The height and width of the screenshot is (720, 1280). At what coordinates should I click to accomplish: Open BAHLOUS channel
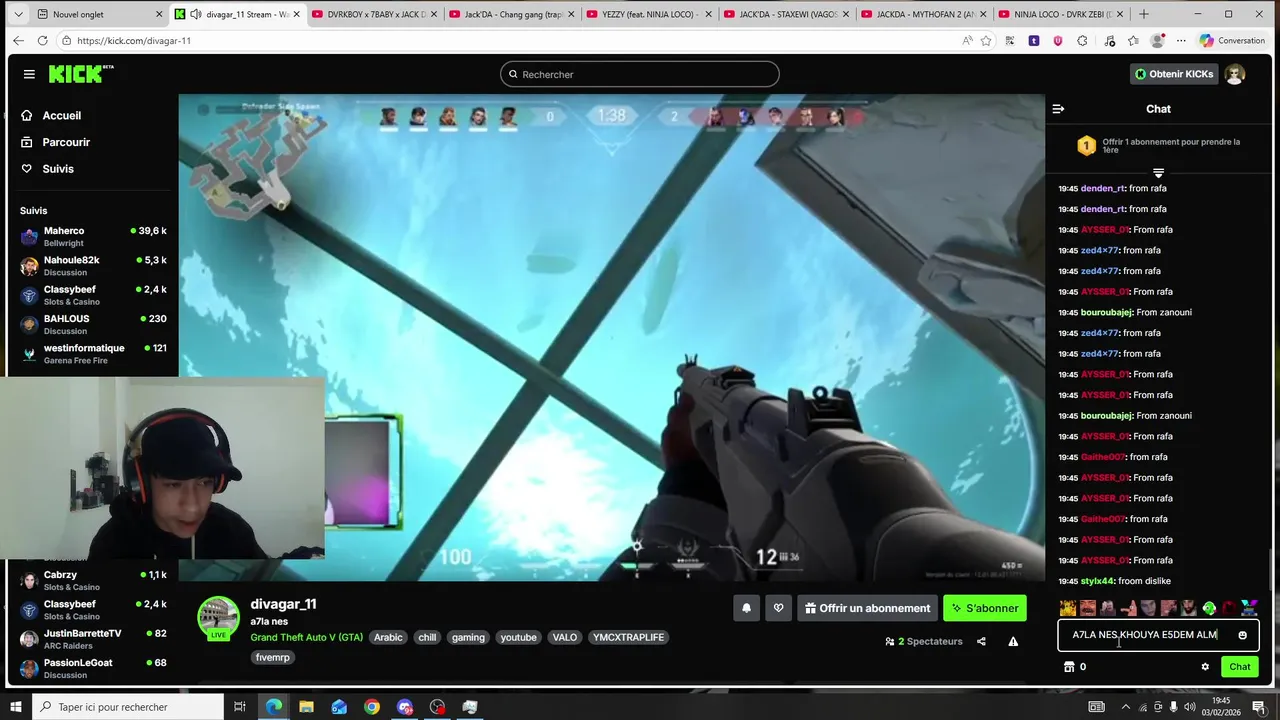tap(93, 324)
